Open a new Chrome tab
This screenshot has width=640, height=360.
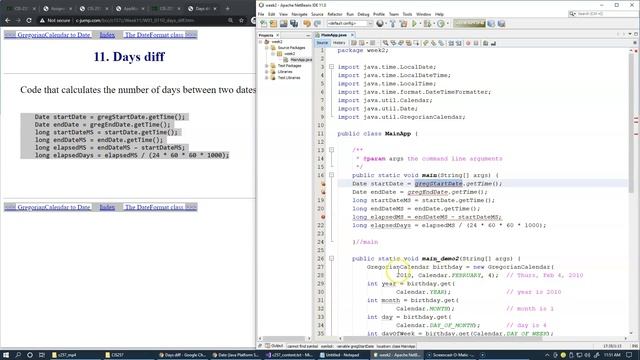(x=227, y=8)
